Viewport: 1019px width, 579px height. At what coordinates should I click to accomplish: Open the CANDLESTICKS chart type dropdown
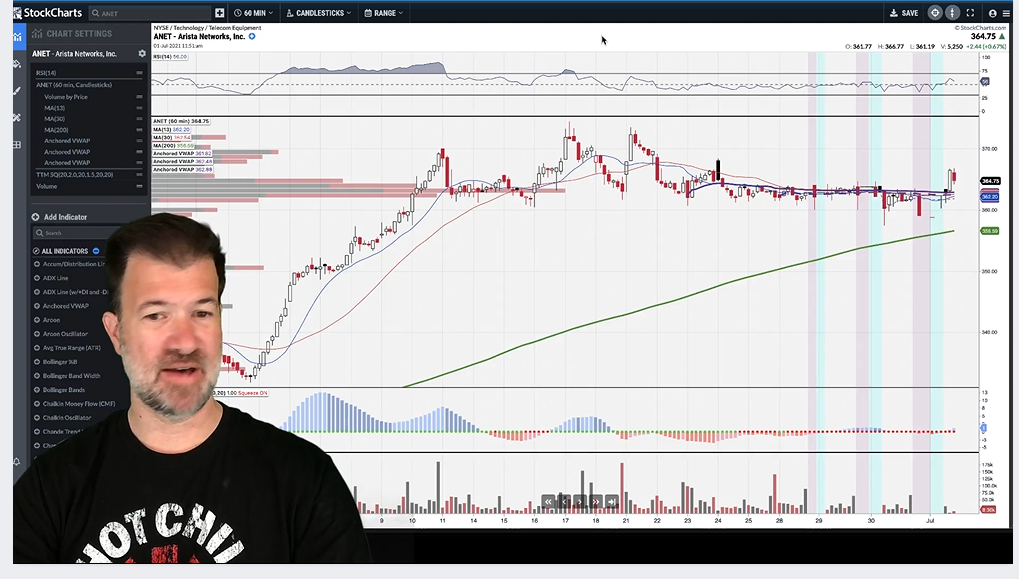click(318, 13)
